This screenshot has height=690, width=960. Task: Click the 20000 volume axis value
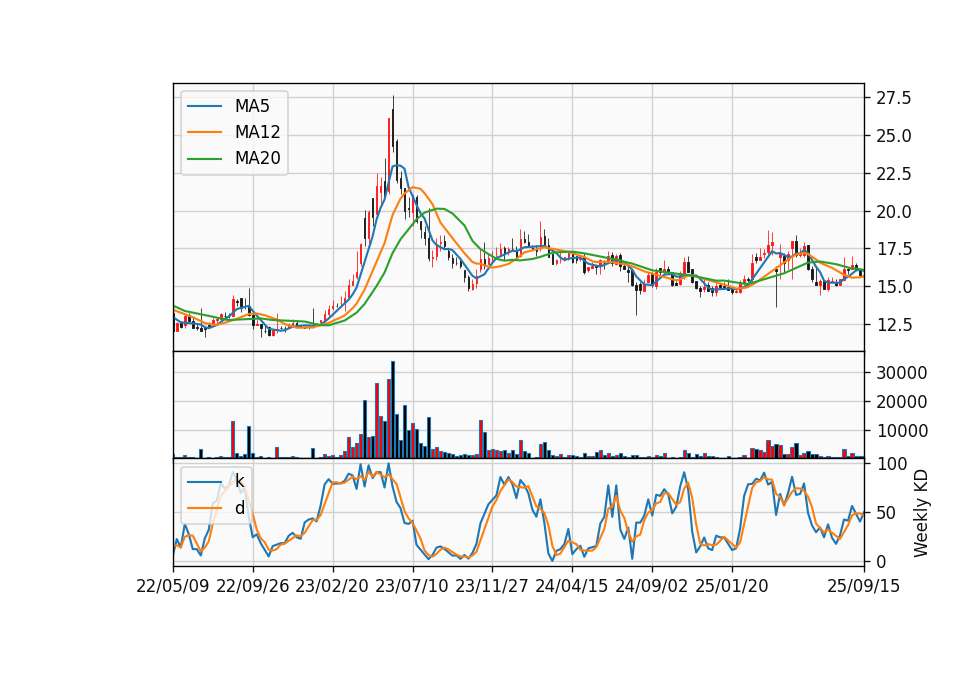click(902, 402)
